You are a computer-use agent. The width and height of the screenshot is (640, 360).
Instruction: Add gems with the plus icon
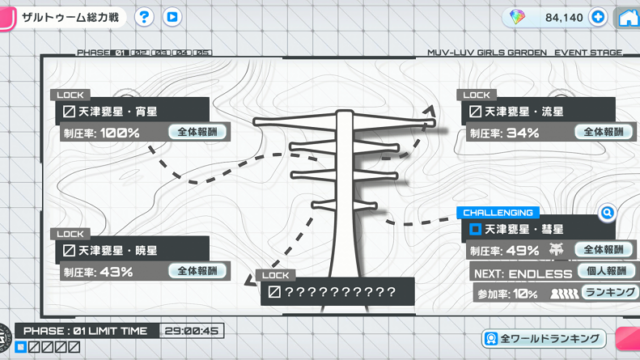click(598, 17)
